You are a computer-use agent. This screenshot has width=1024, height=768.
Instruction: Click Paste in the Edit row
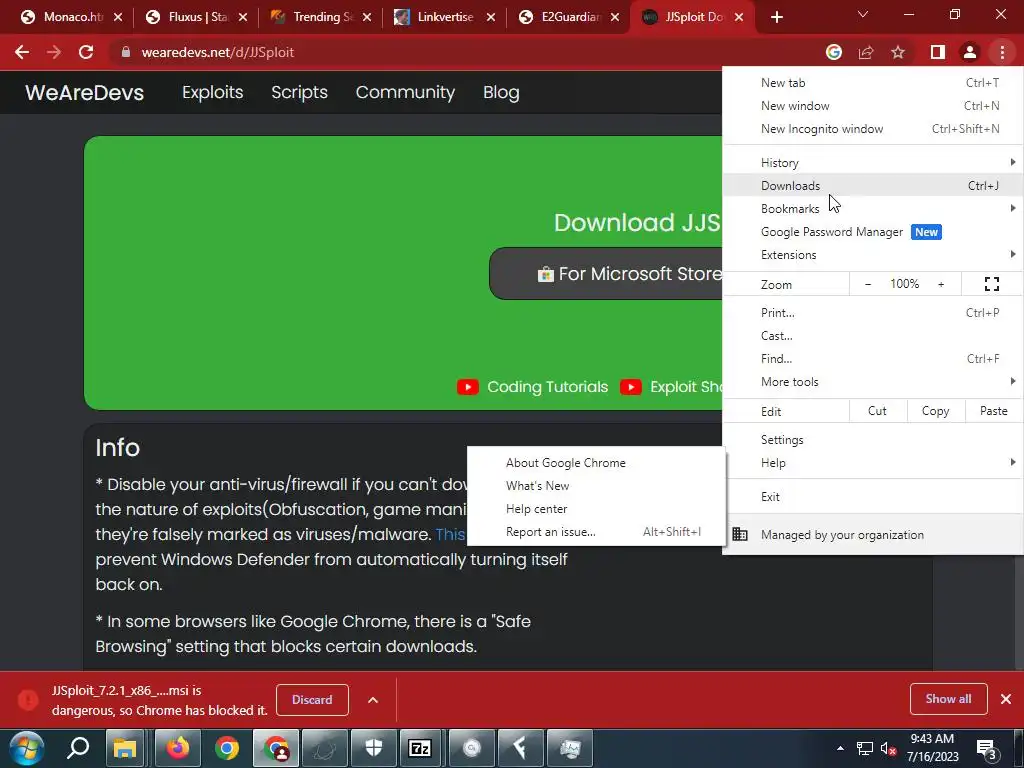tap(993, 411)
